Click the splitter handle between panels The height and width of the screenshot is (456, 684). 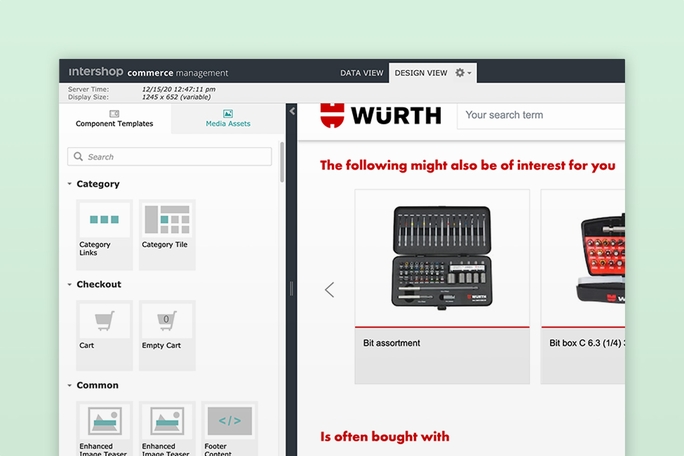(291, 288)
